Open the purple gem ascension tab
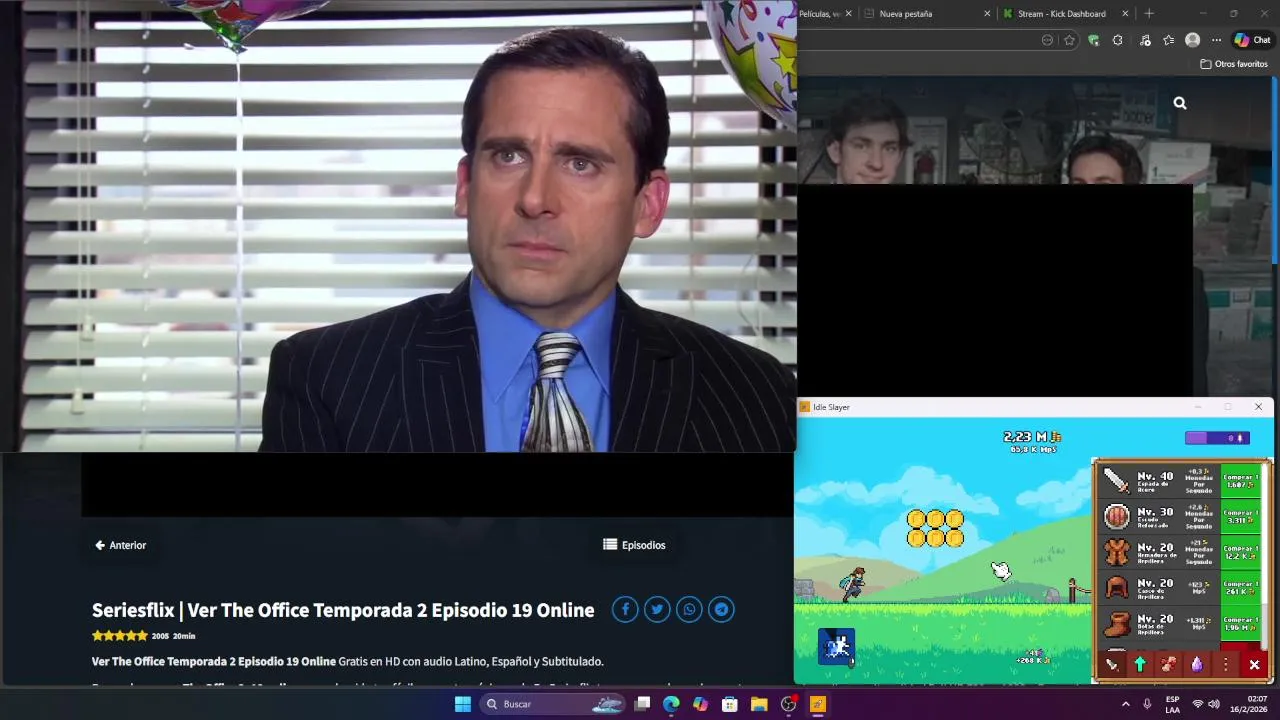This screenshot has height=720, width=1280. 1196,665
